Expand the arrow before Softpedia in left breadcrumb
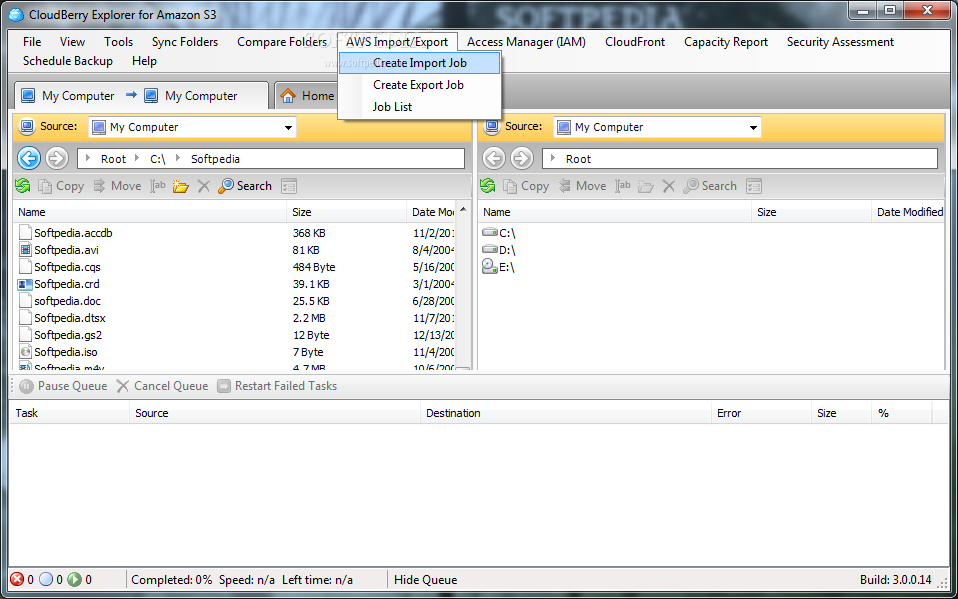 pos(178,159)
